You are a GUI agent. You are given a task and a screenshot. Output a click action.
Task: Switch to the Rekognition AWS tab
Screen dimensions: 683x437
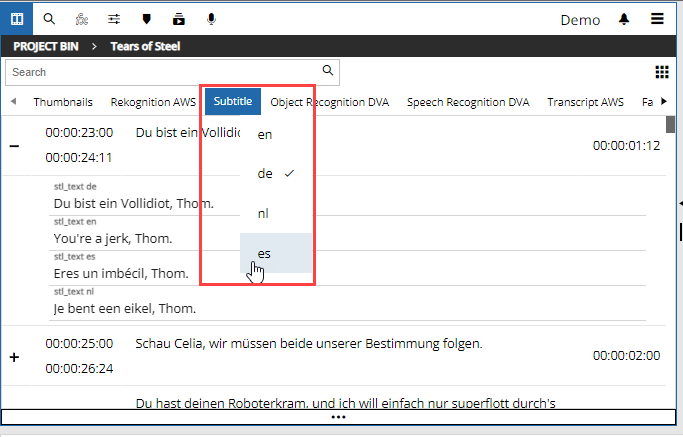click(x=154, y=102)
